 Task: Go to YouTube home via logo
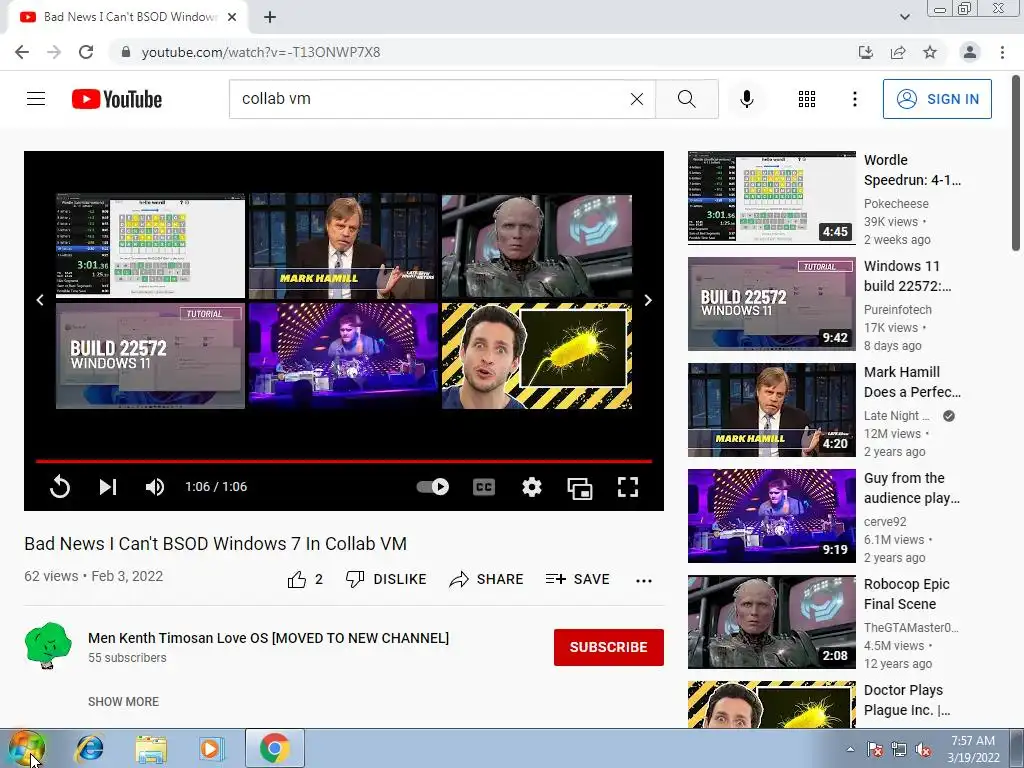117,99
